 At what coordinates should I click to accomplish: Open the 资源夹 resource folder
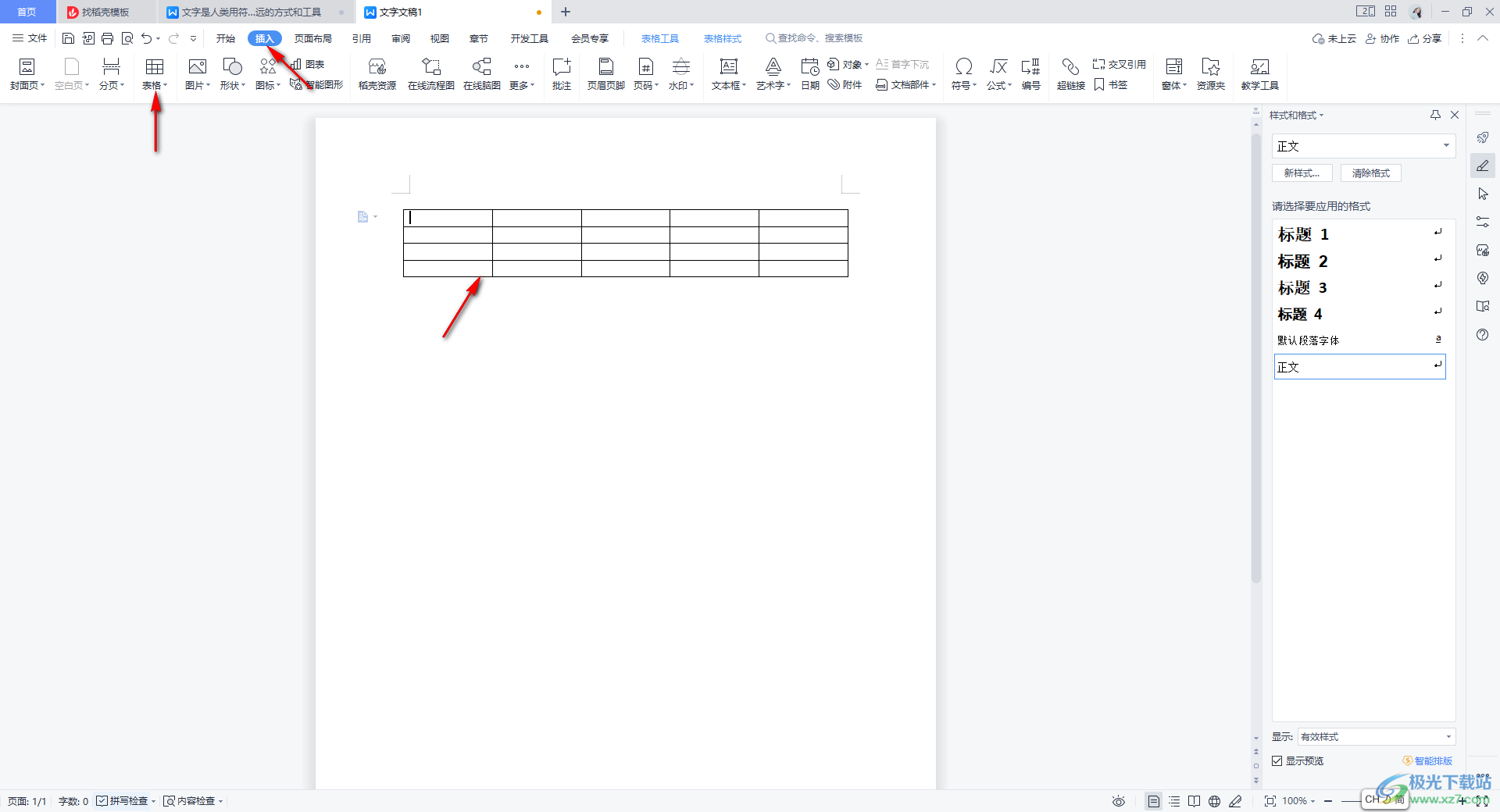[1211, 74]
